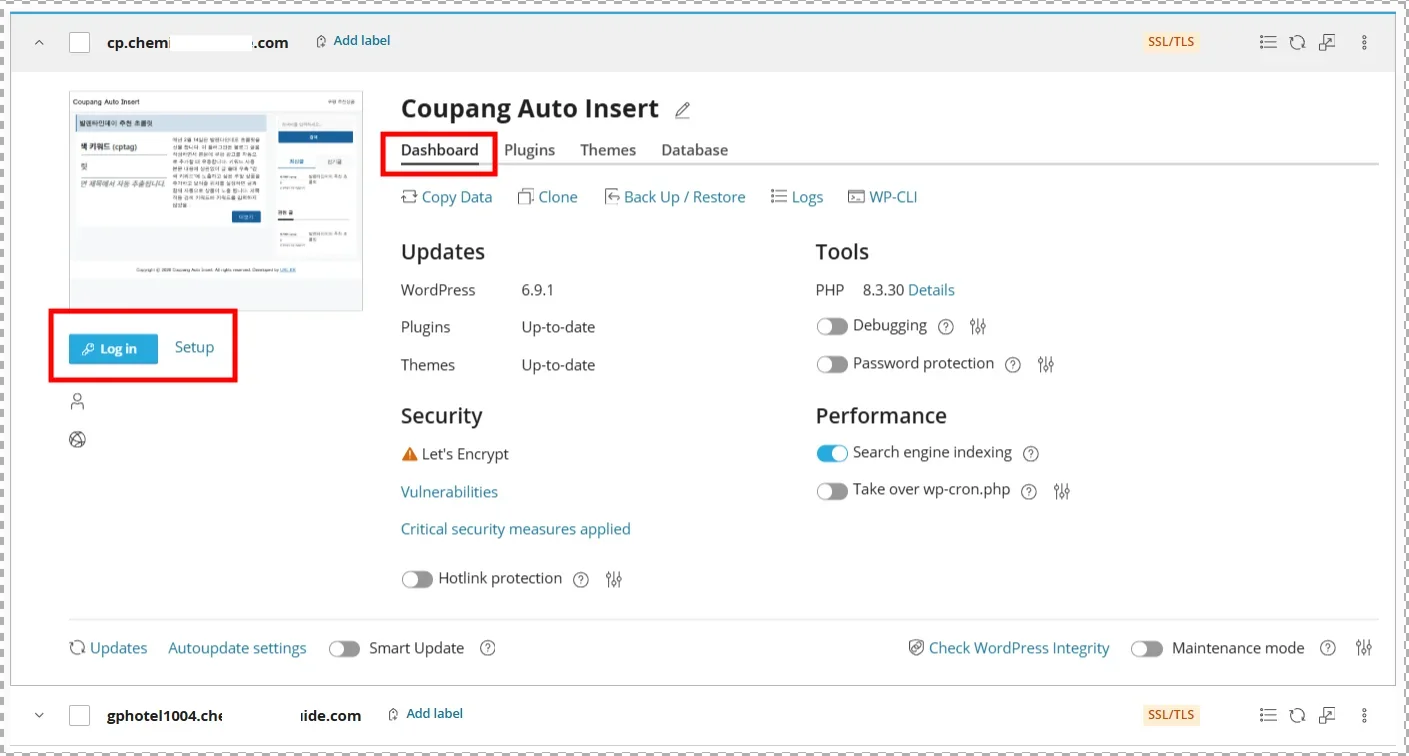This screenshot has height=756, width=1409.
Task: Click the refresh icon in cp.chem site header
Action: tap(1297, 42)
